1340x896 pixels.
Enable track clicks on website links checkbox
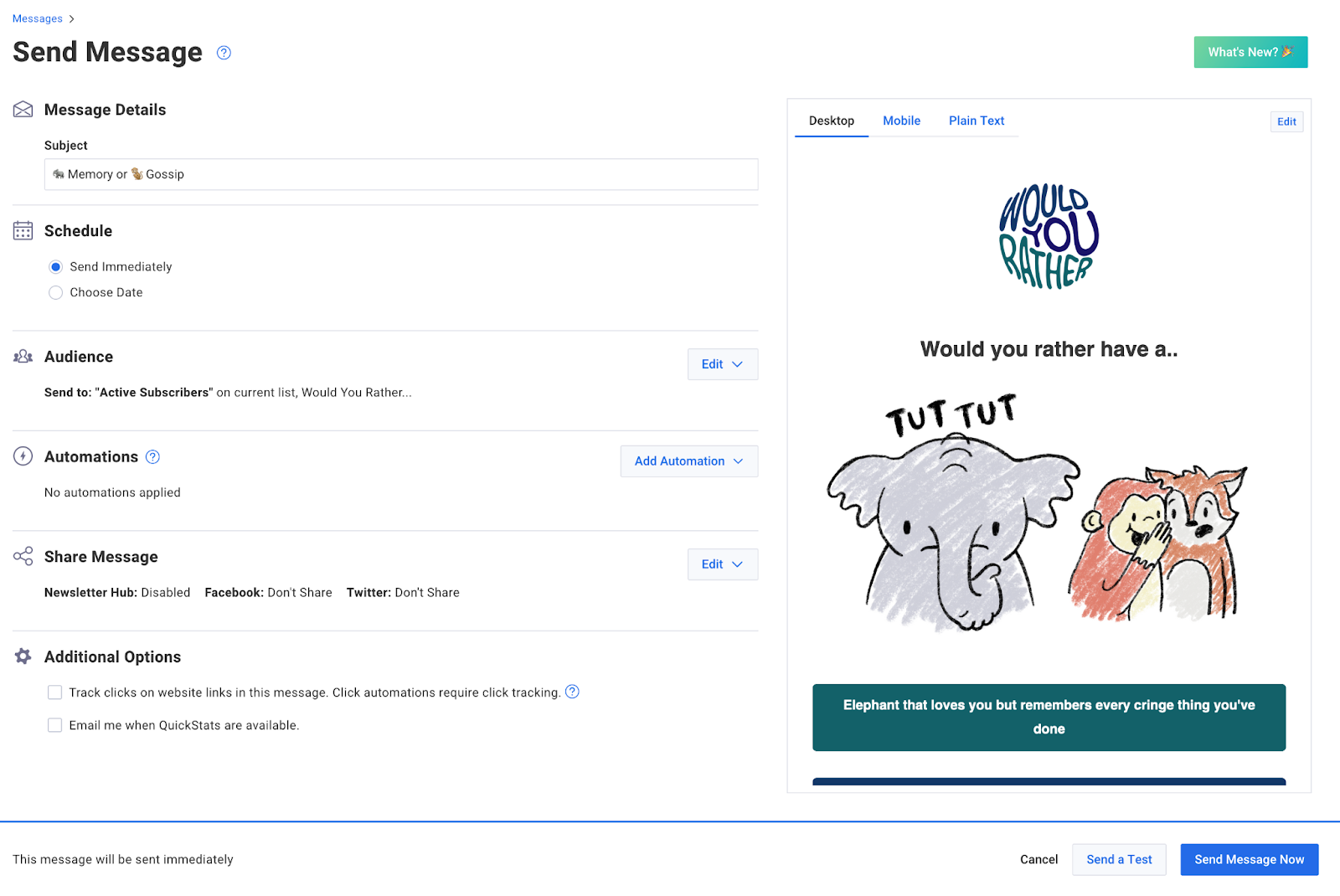(55, 693)
